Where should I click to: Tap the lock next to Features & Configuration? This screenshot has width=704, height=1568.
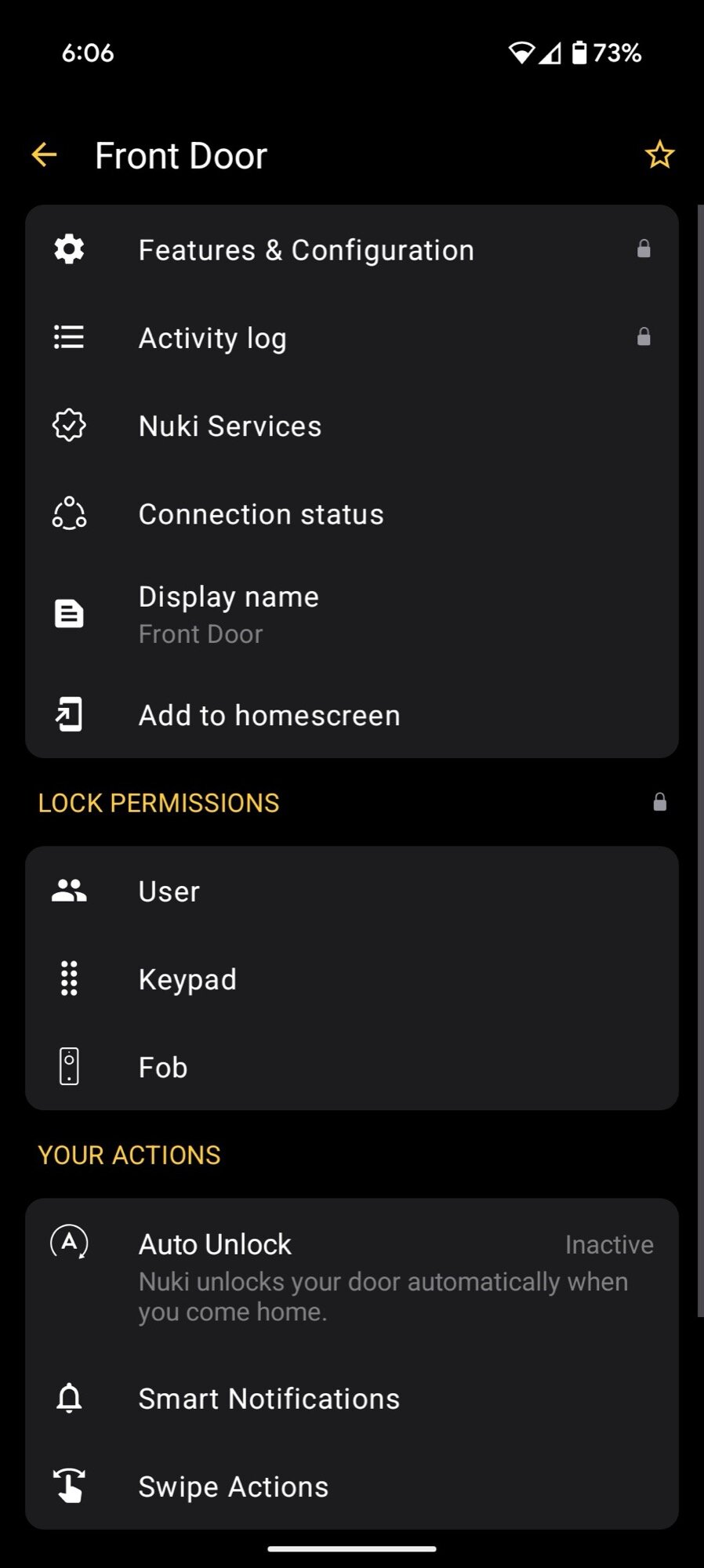pyautogui.click(x=644, y=249)
